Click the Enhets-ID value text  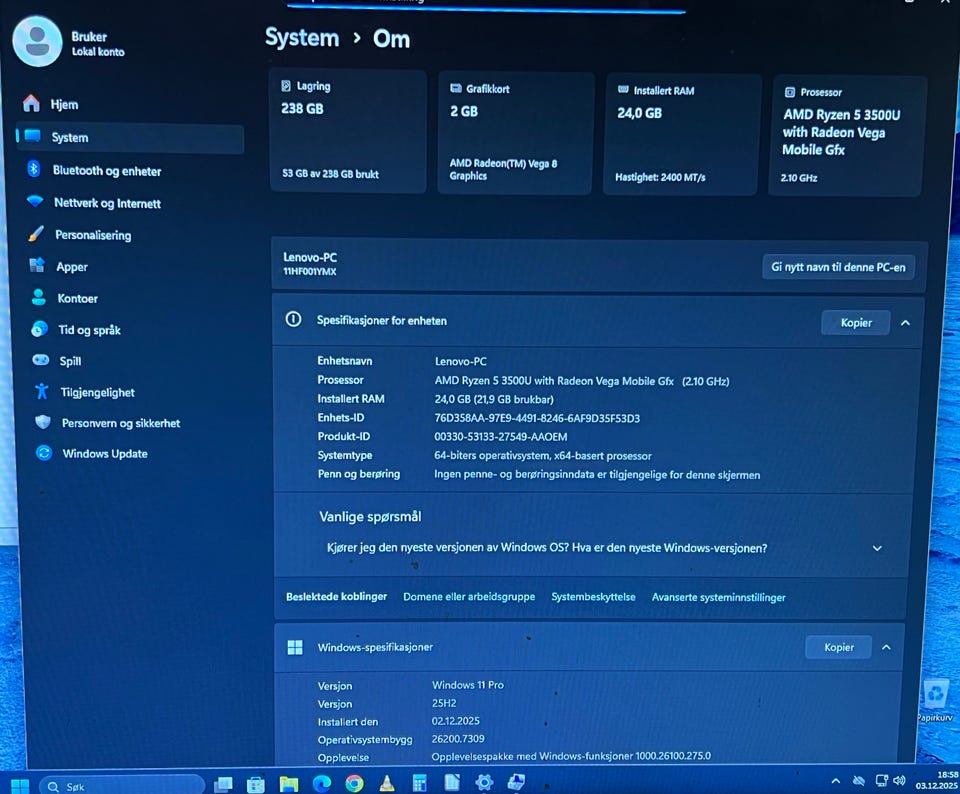coord(537,418)
